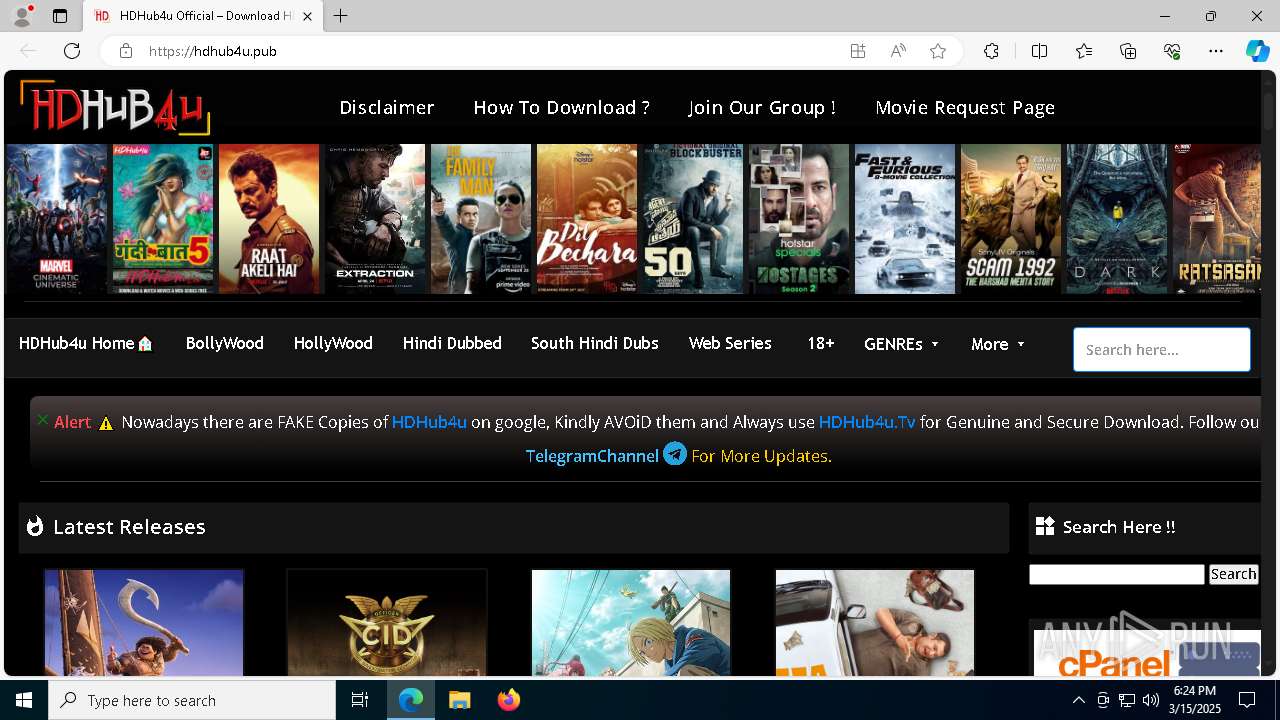Open Hostages Season 2 poster
1280x720 pixels.
799,218
